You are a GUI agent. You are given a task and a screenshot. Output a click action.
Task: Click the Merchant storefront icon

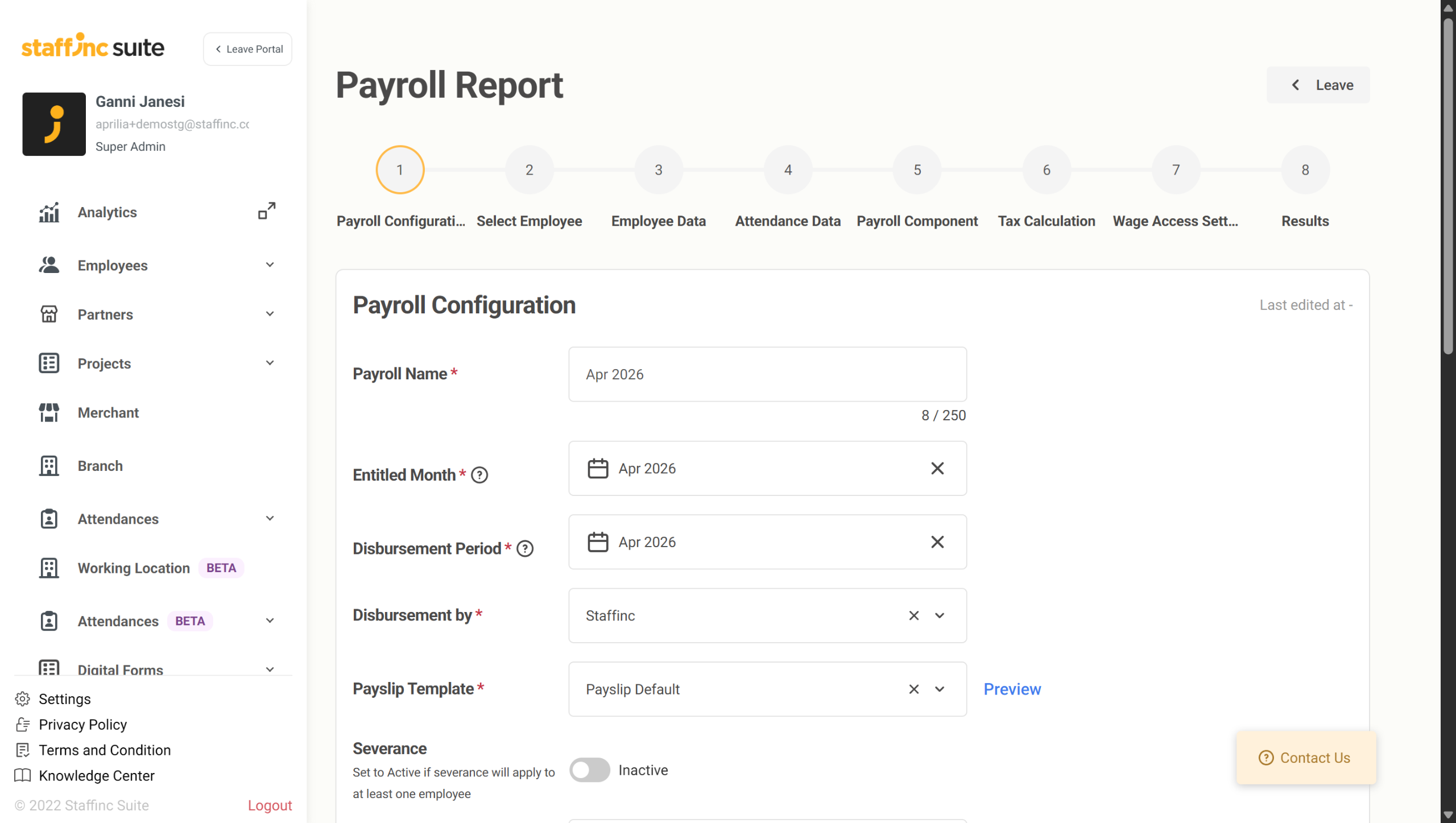click(49, 412)
